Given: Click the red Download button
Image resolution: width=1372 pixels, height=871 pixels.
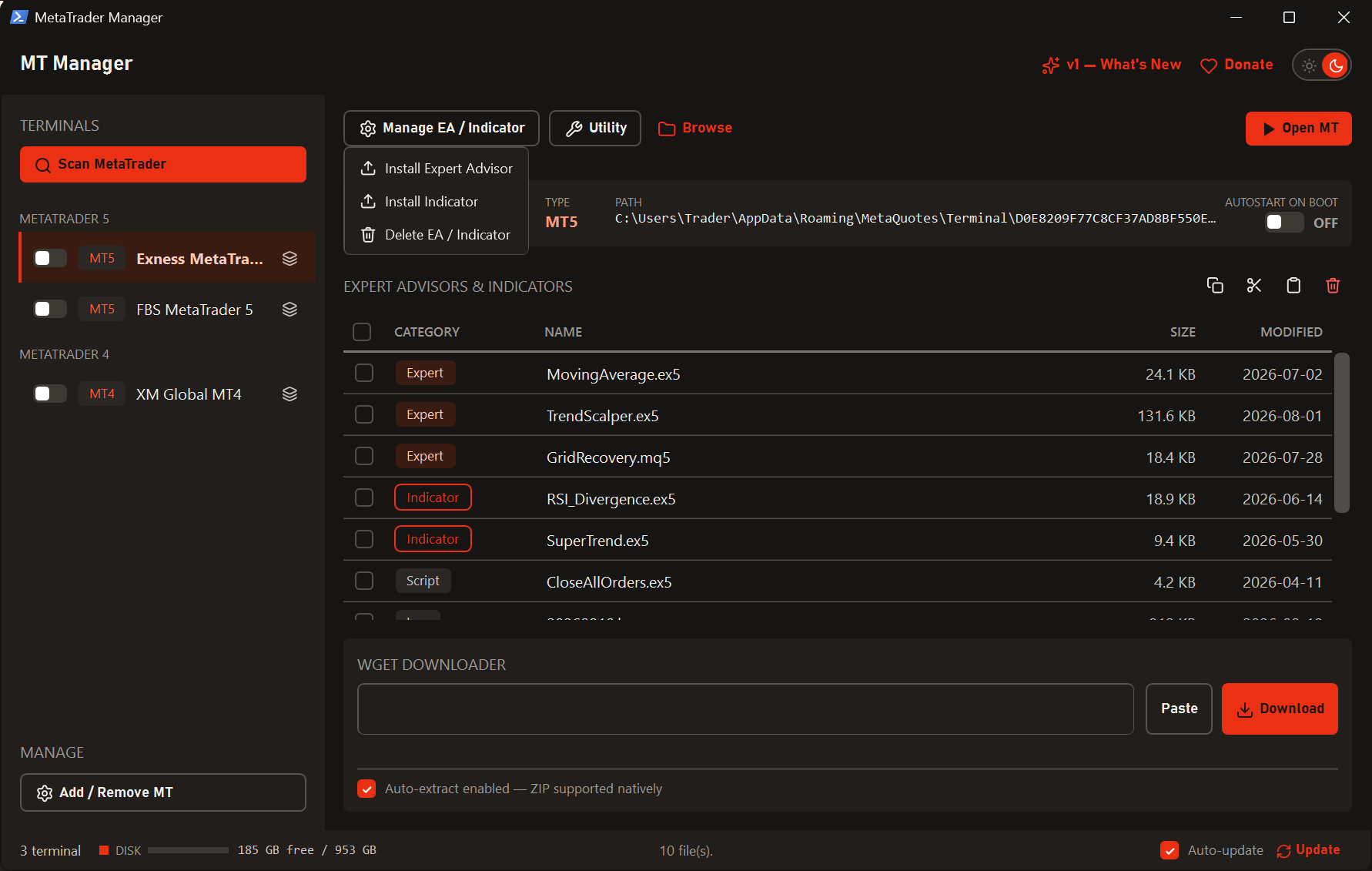Looking at the screenshot, I should (x=1280, y=709).
